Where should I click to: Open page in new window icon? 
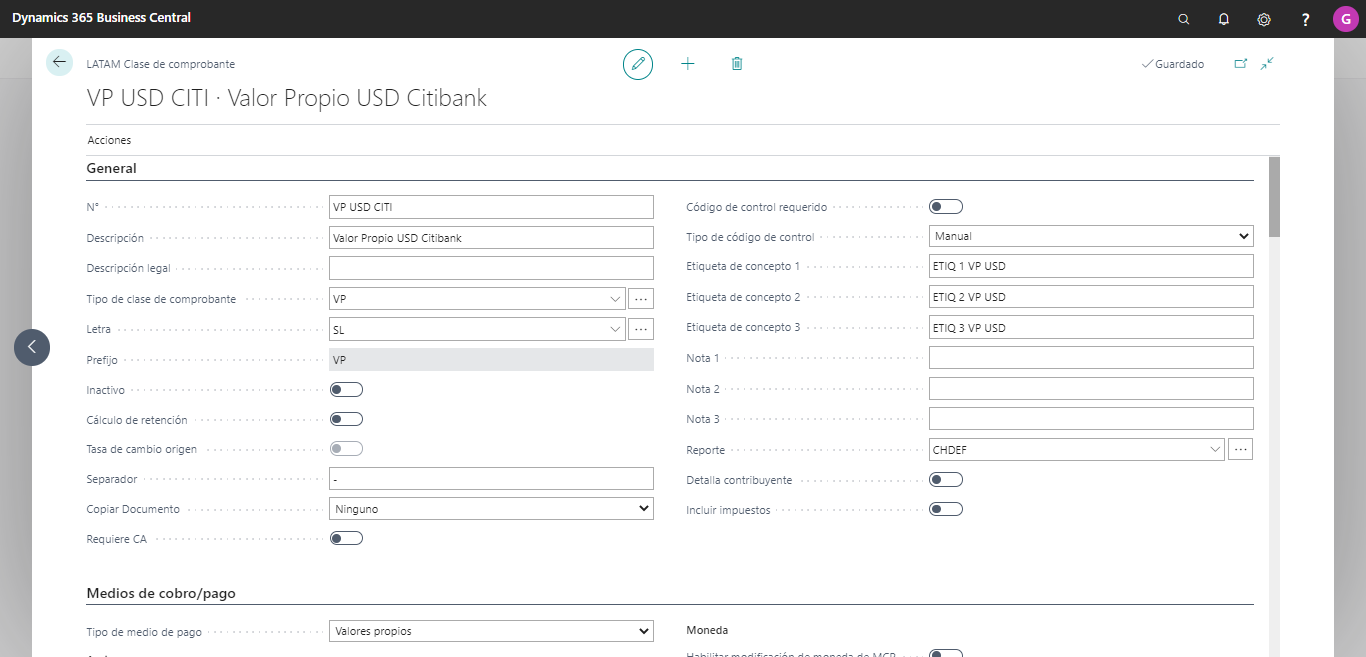click(x=1241, y=63)
